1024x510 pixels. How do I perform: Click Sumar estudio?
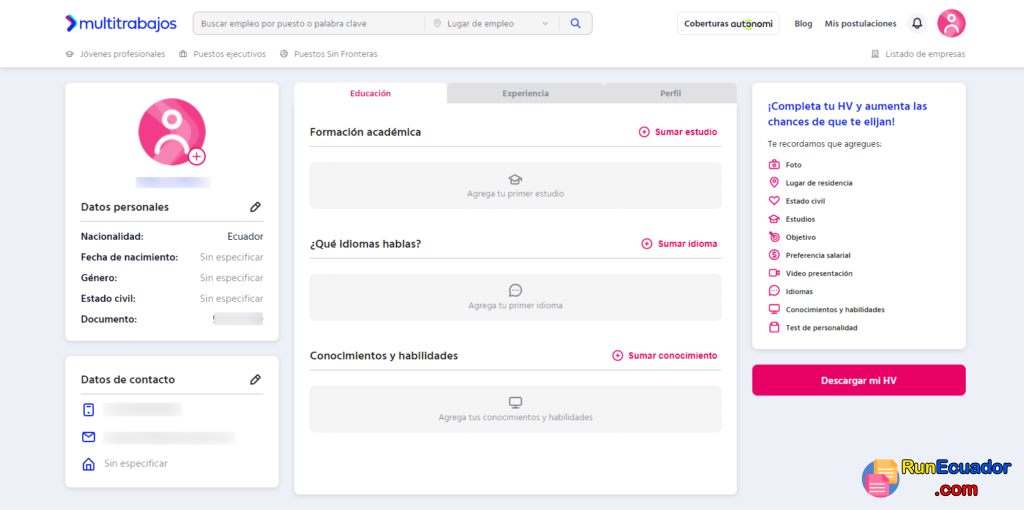(678, 132)
